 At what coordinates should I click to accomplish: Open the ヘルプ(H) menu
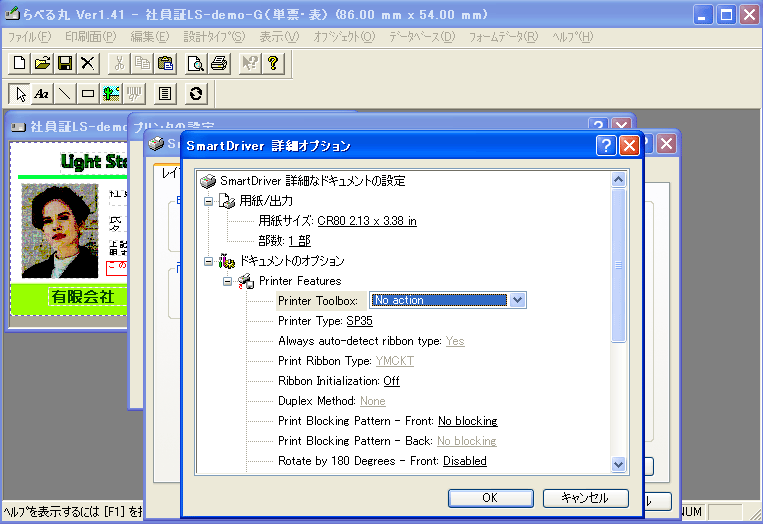tap(573, 37)
